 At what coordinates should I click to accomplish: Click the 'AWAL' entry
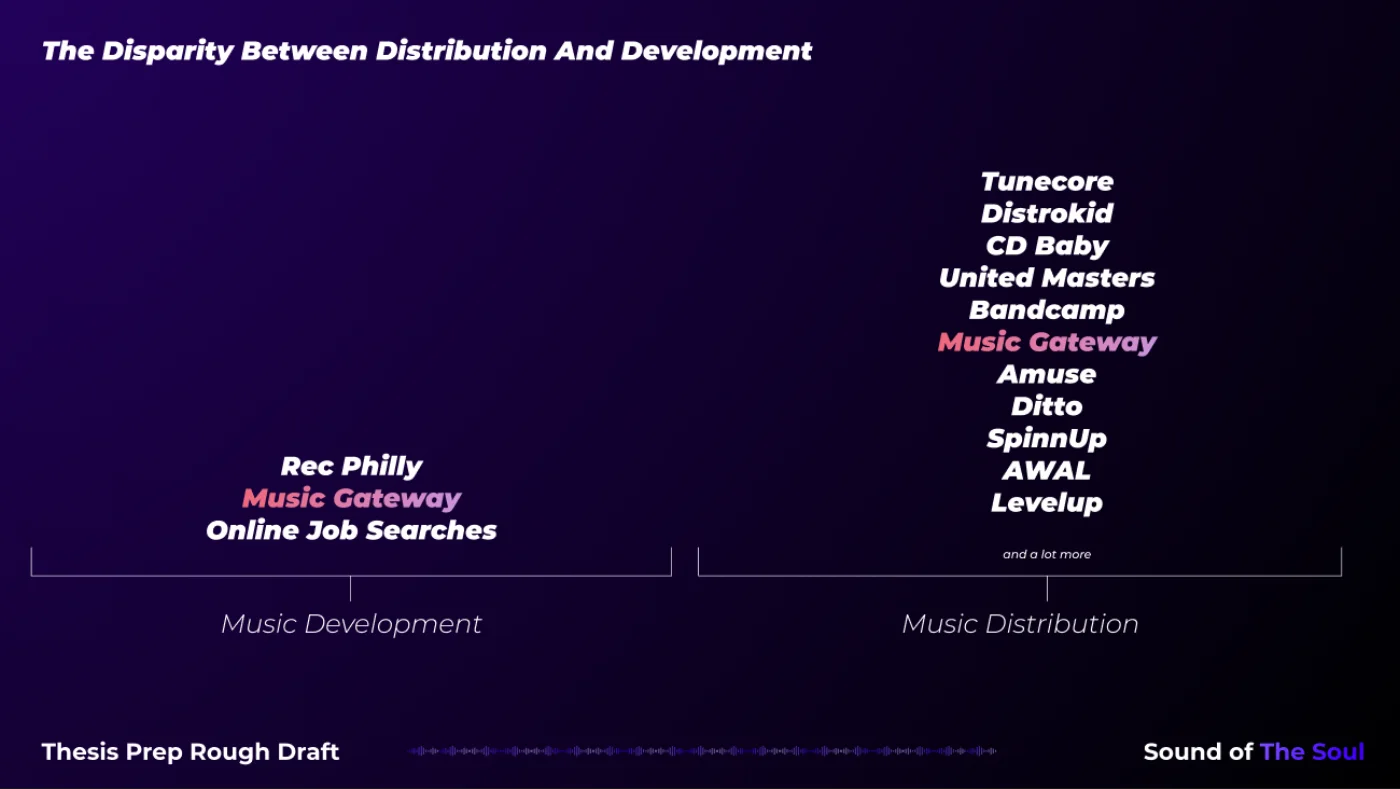coord(1047,470)
